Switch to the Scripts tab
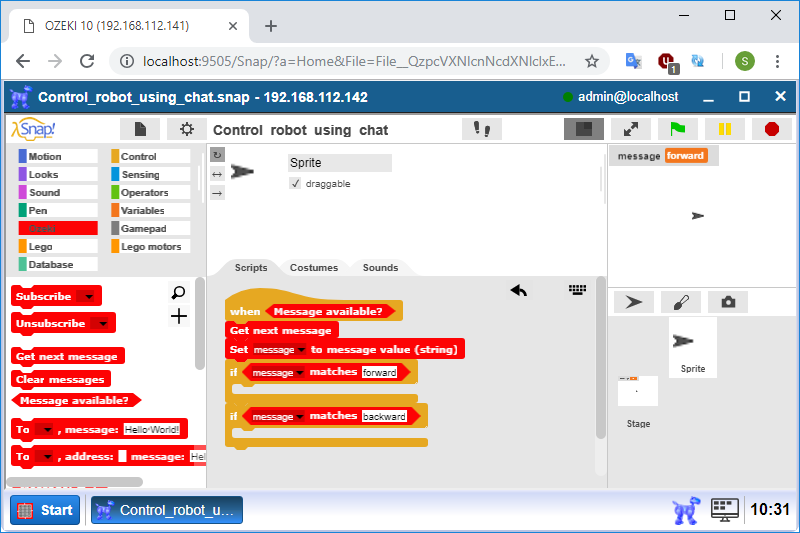This screenshot has height=533, width=800. coord(251,268)
